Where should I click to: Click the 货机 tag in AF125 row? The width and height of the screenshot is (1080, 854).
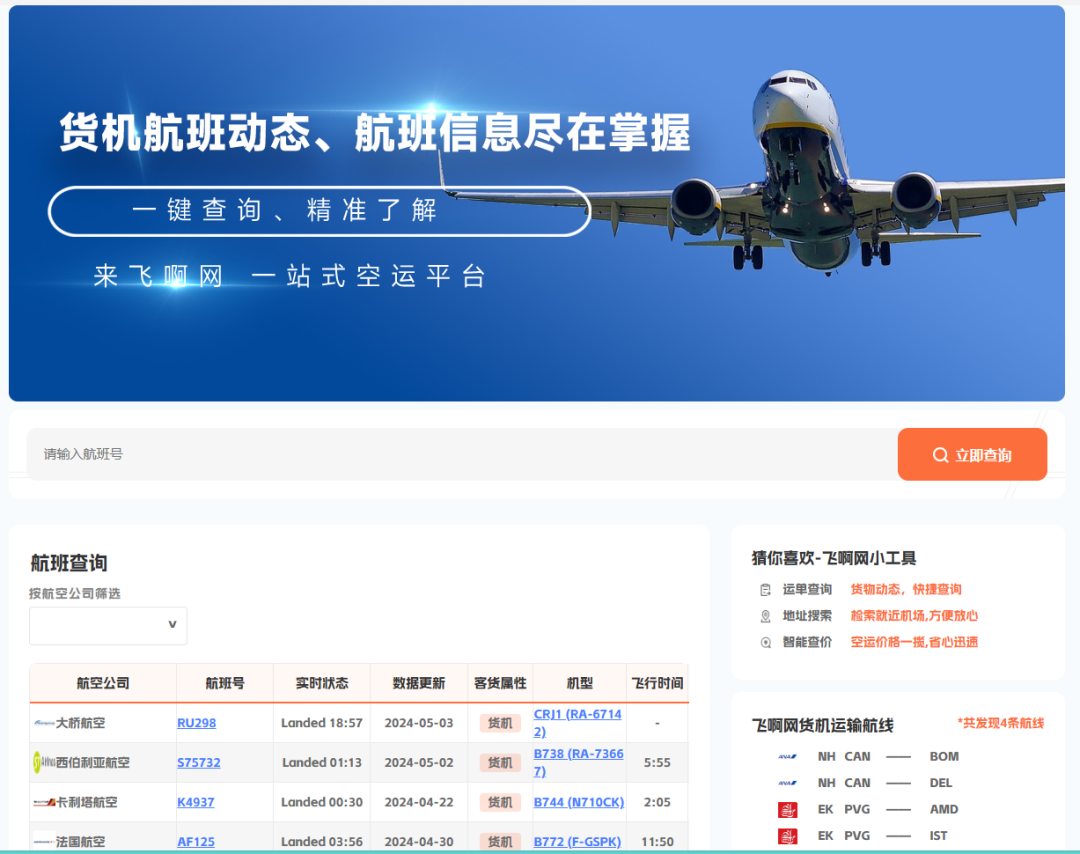pos(500,842)
